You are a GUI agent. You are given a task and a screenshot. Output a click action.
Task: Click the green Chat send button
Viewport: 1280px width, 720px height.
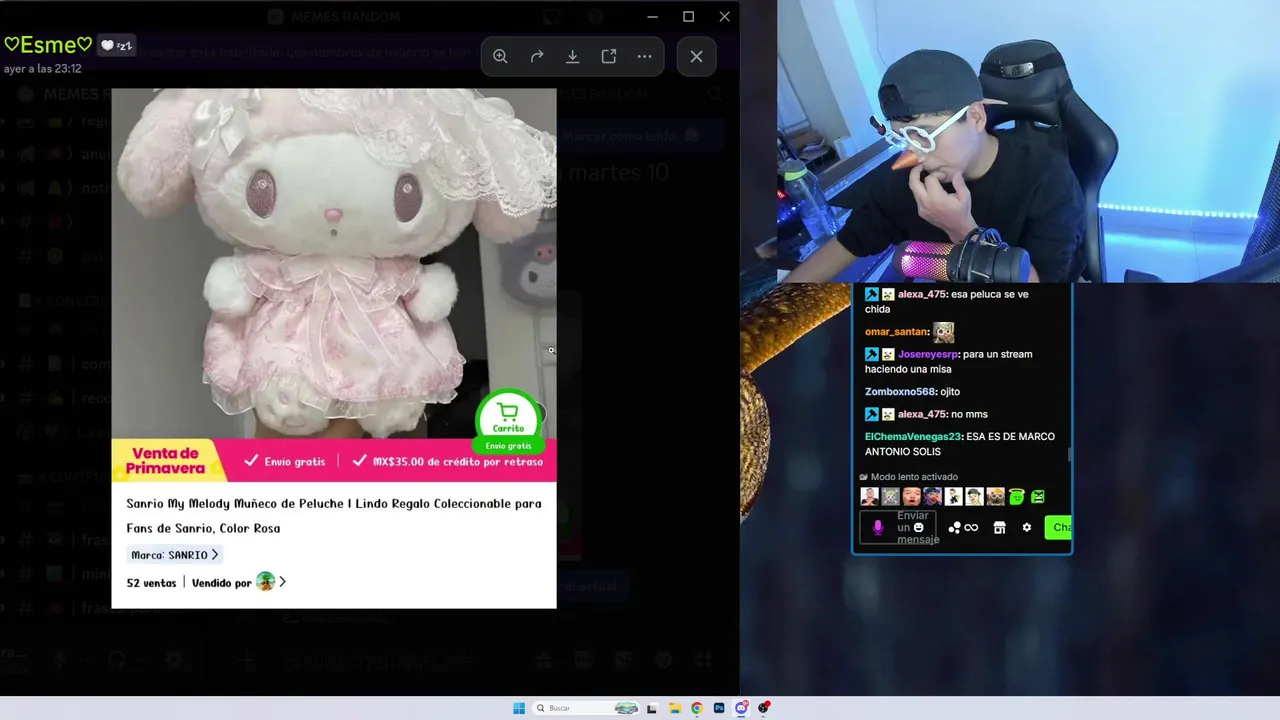[1058, 527]
